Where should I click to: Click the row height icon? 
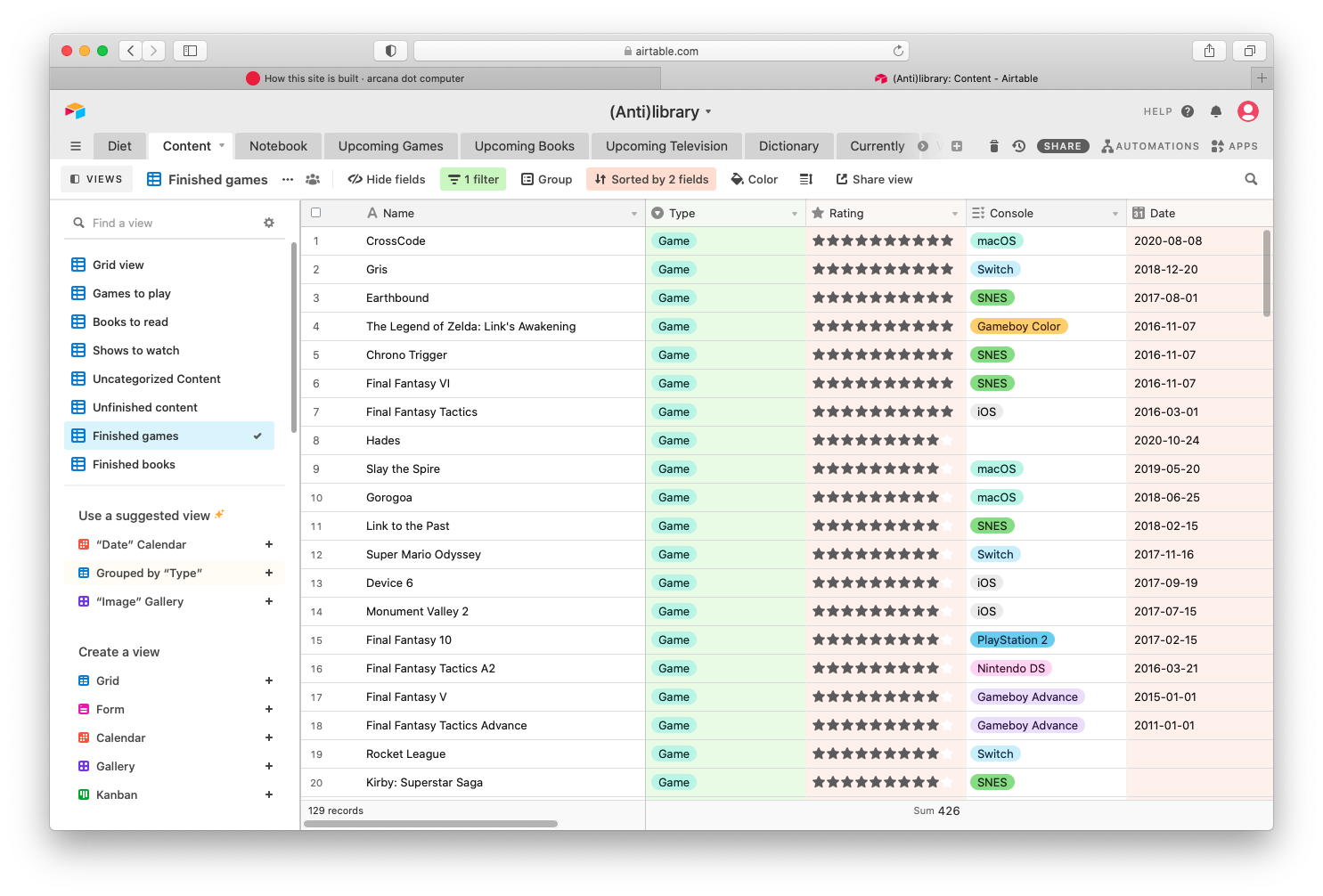806,179
